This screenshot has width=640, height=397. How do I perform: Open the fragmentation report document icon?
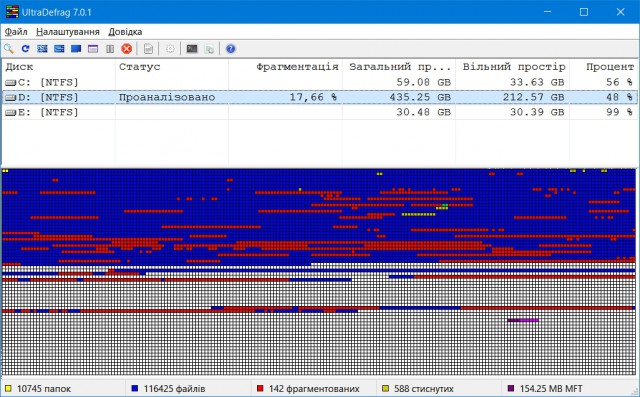[x=149, y=49]
